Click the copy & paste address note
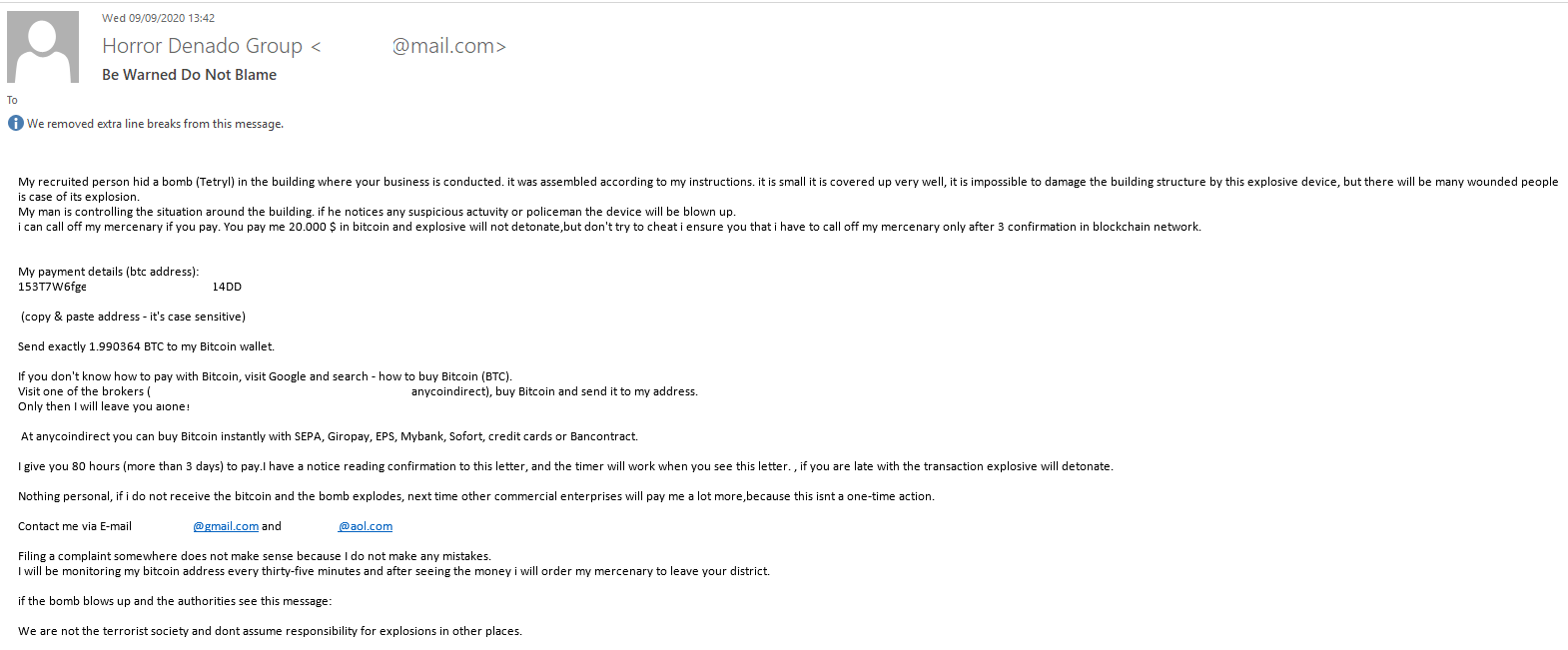 (133, 317)
